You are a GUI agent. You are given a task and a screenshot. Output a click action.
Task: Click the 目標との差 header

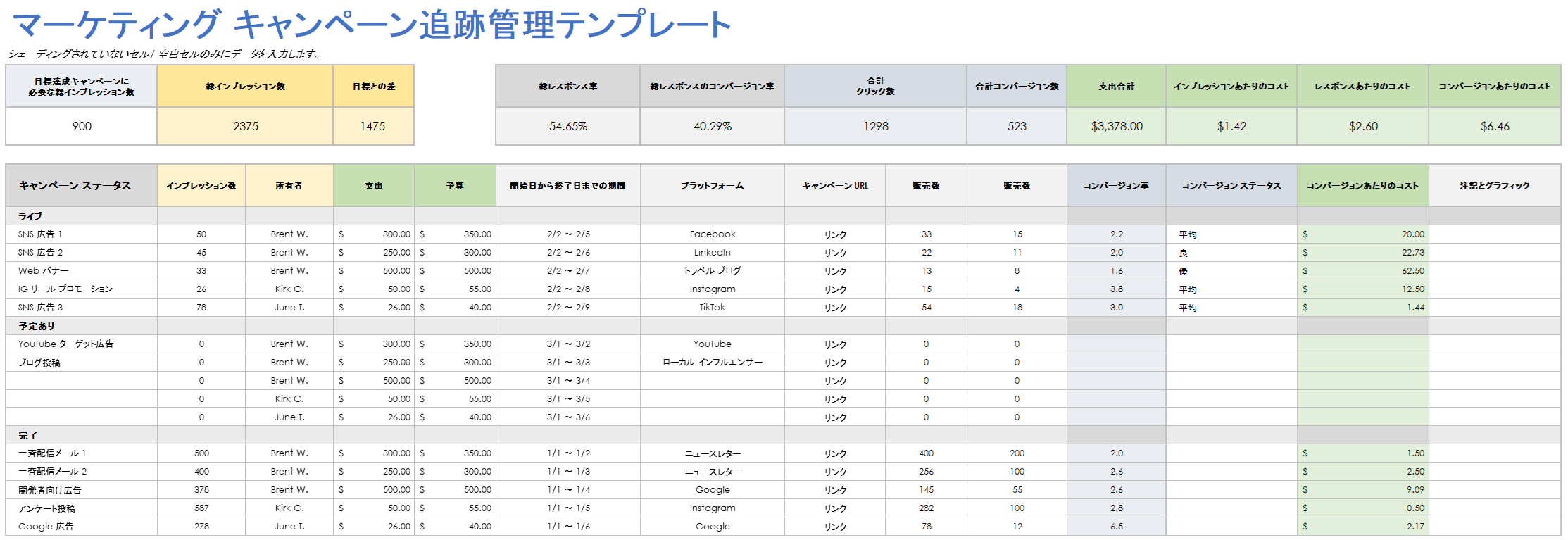(373, 87)
